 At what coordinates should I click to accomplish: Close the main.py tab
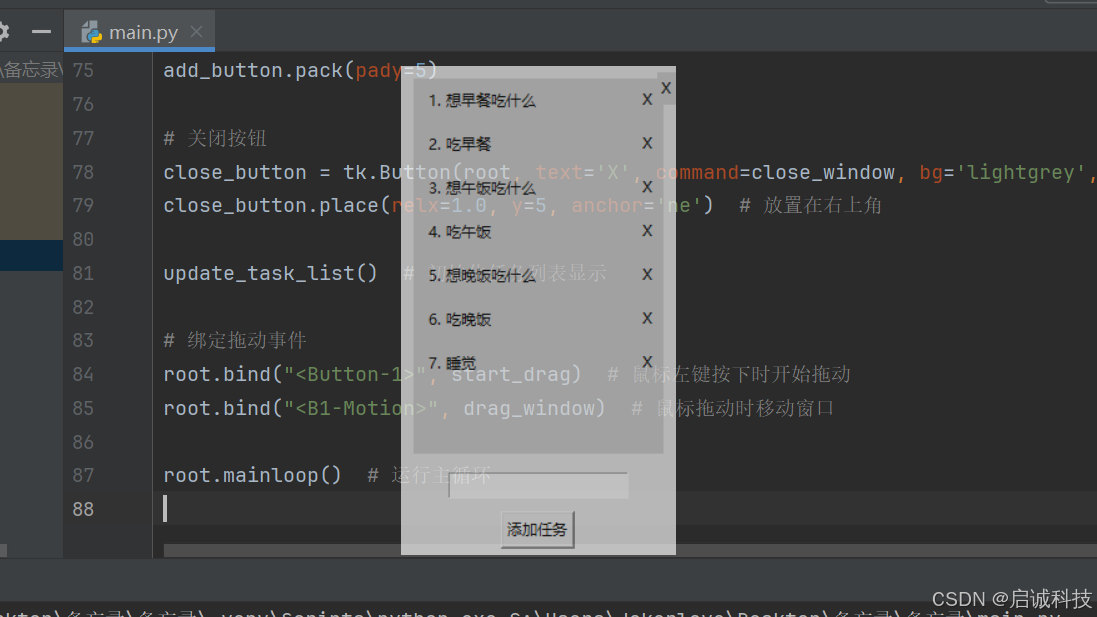pyautogui.click(x=197, y=31)
